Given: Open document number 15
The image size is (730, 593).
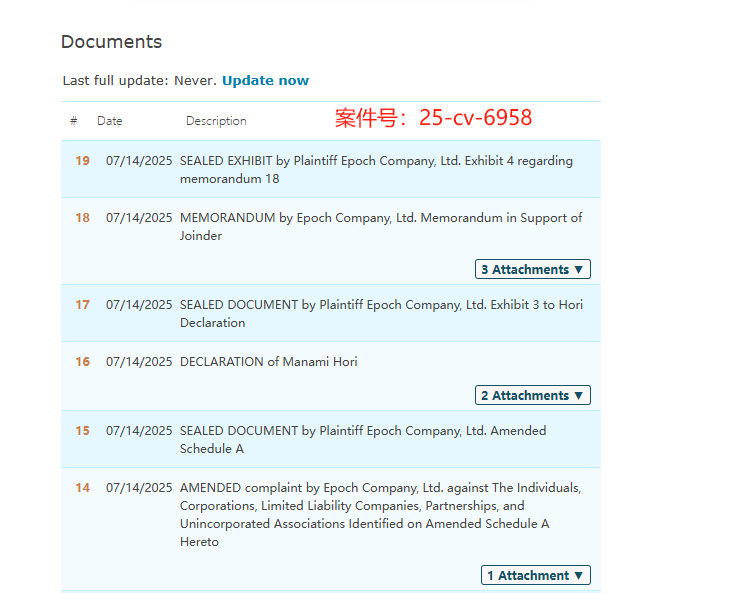Looking at the screenshot, I should click(x=82, y=431).
